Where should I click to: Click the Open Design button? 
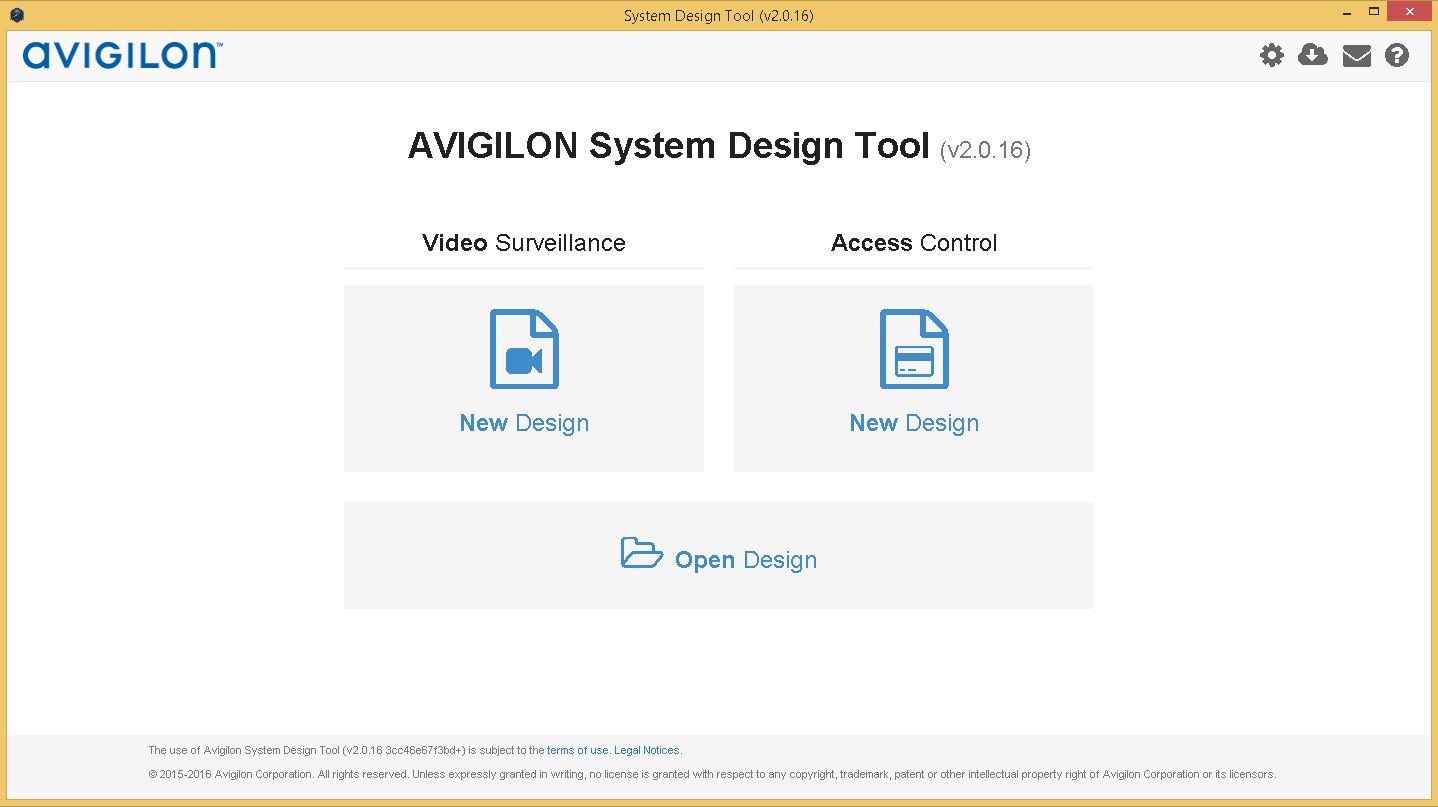tap(719, 555)
